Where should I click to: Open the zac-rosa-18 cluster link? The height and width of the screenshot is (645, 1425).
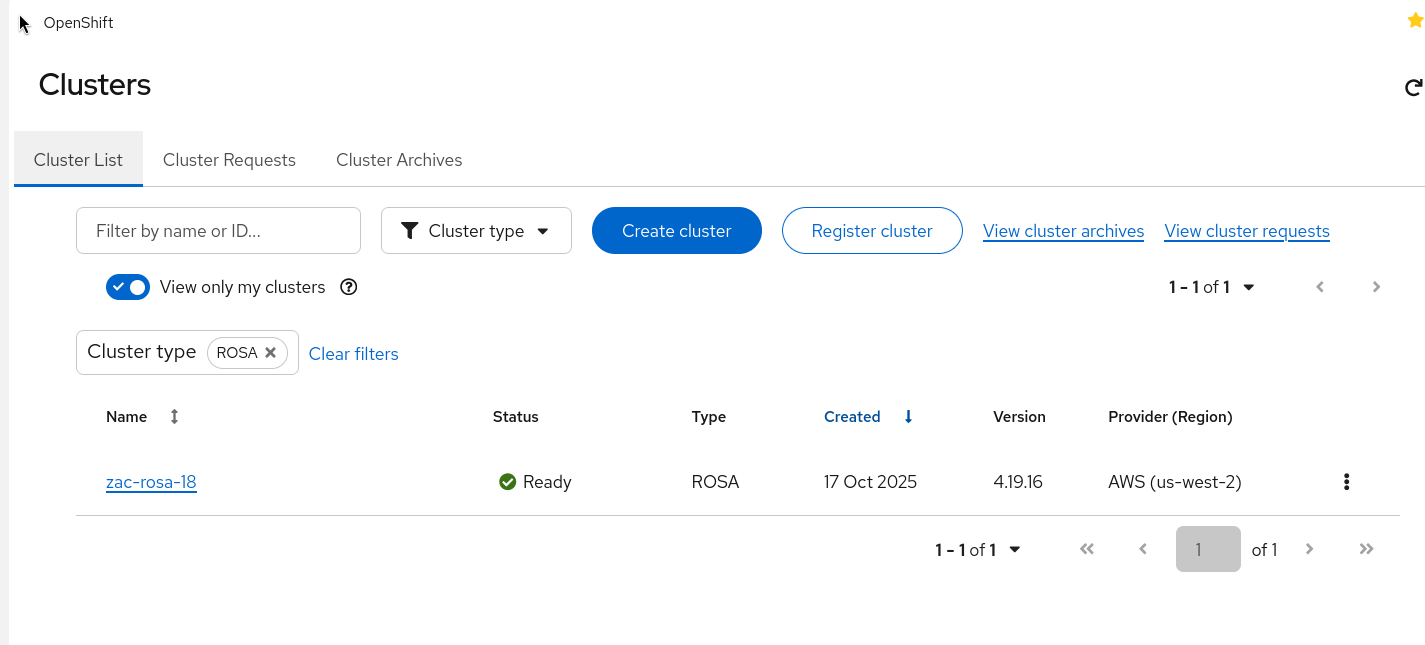click(151, 482)
